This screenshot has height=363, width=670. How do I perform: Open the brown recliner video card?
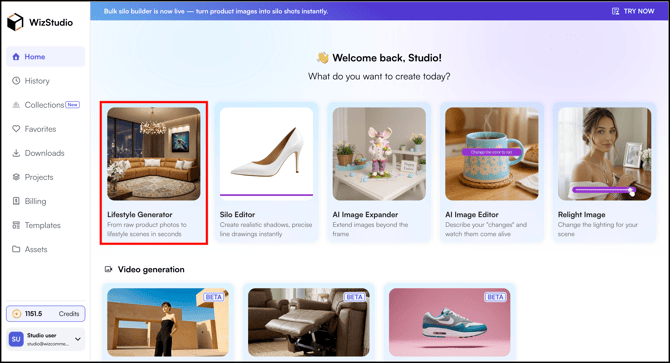309,322
